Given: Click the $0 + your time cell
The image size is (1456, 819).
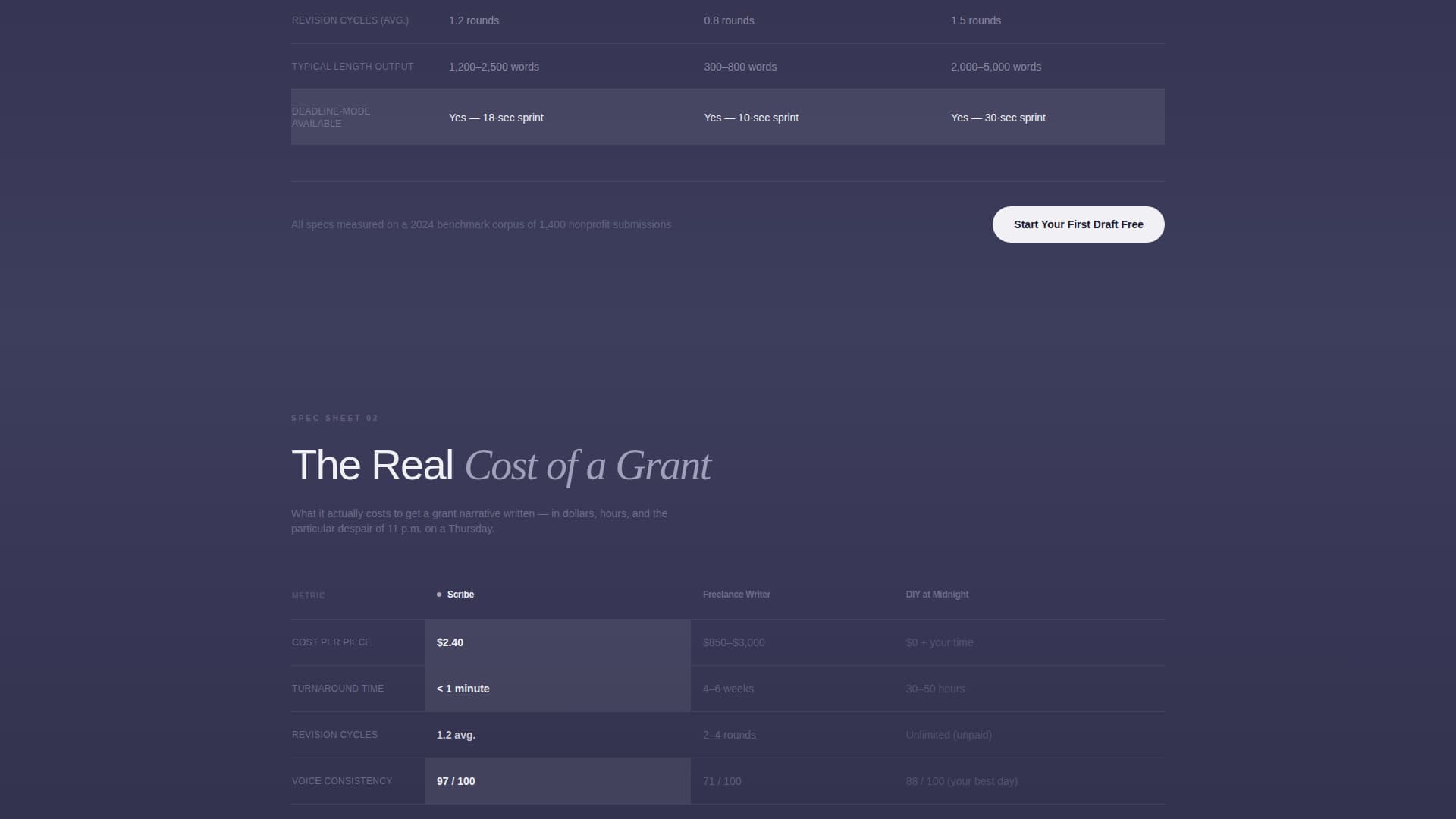Looking at the screenshot, I should pyautogui.click(x=1029, y=642).
